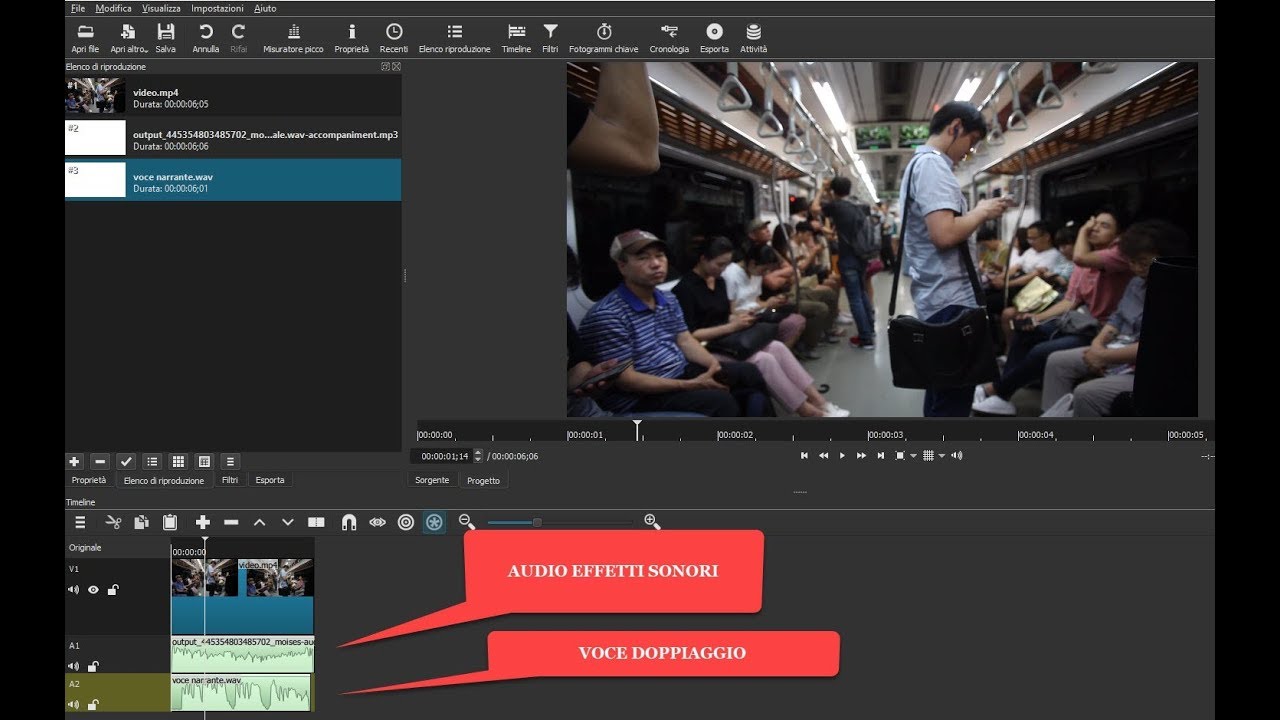Open the Impostazioni menu
The width and height of the screenshot is (1280, 720).
(217, 8)
